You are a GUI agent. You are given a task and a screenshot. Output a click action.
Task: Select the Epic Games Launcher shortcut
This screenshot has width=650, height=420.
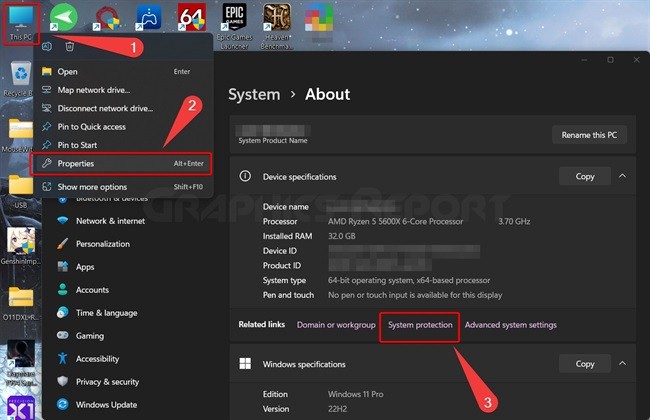click(x=234, y=26)
